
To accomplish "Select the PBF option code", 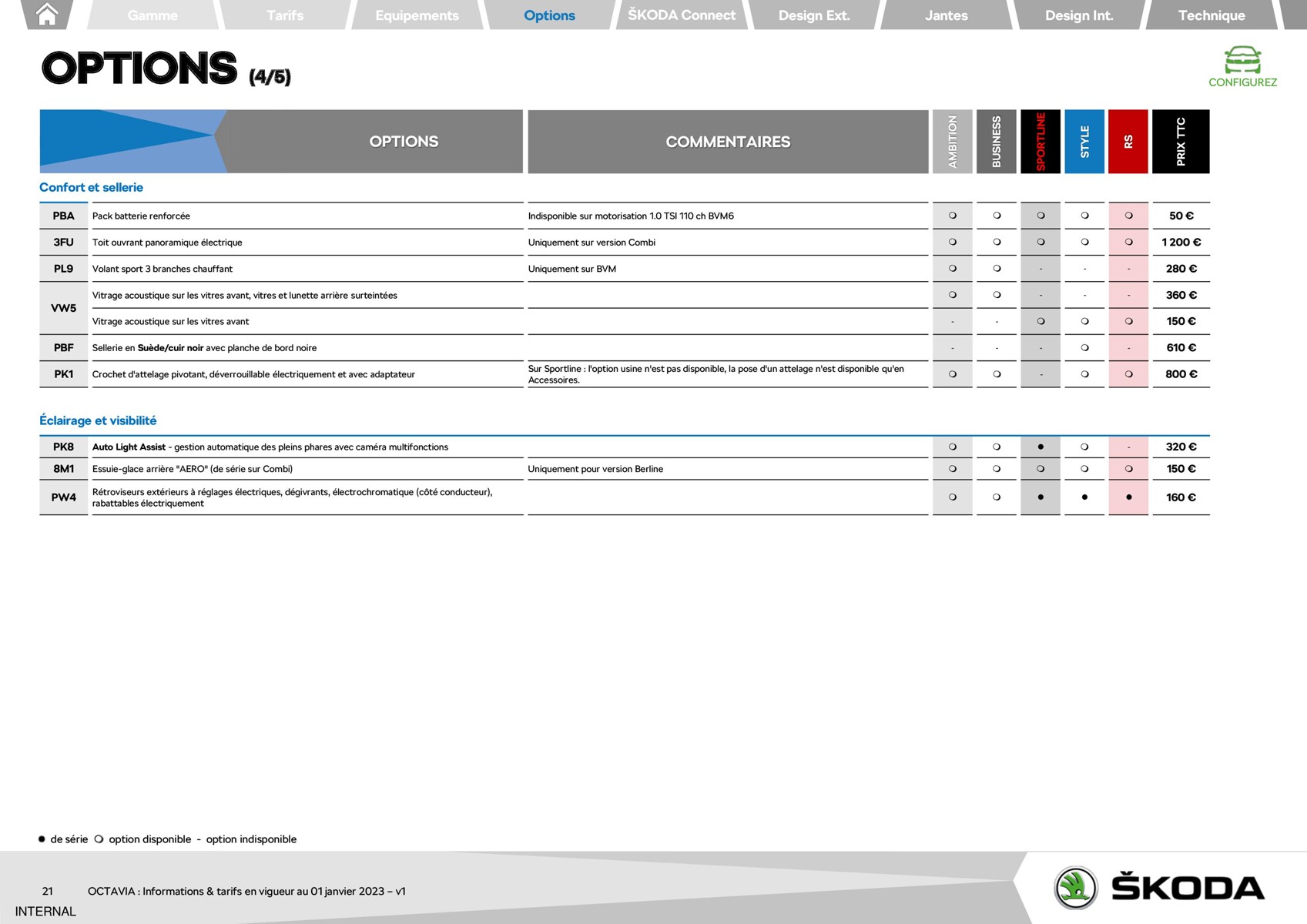I will [63, 348].
